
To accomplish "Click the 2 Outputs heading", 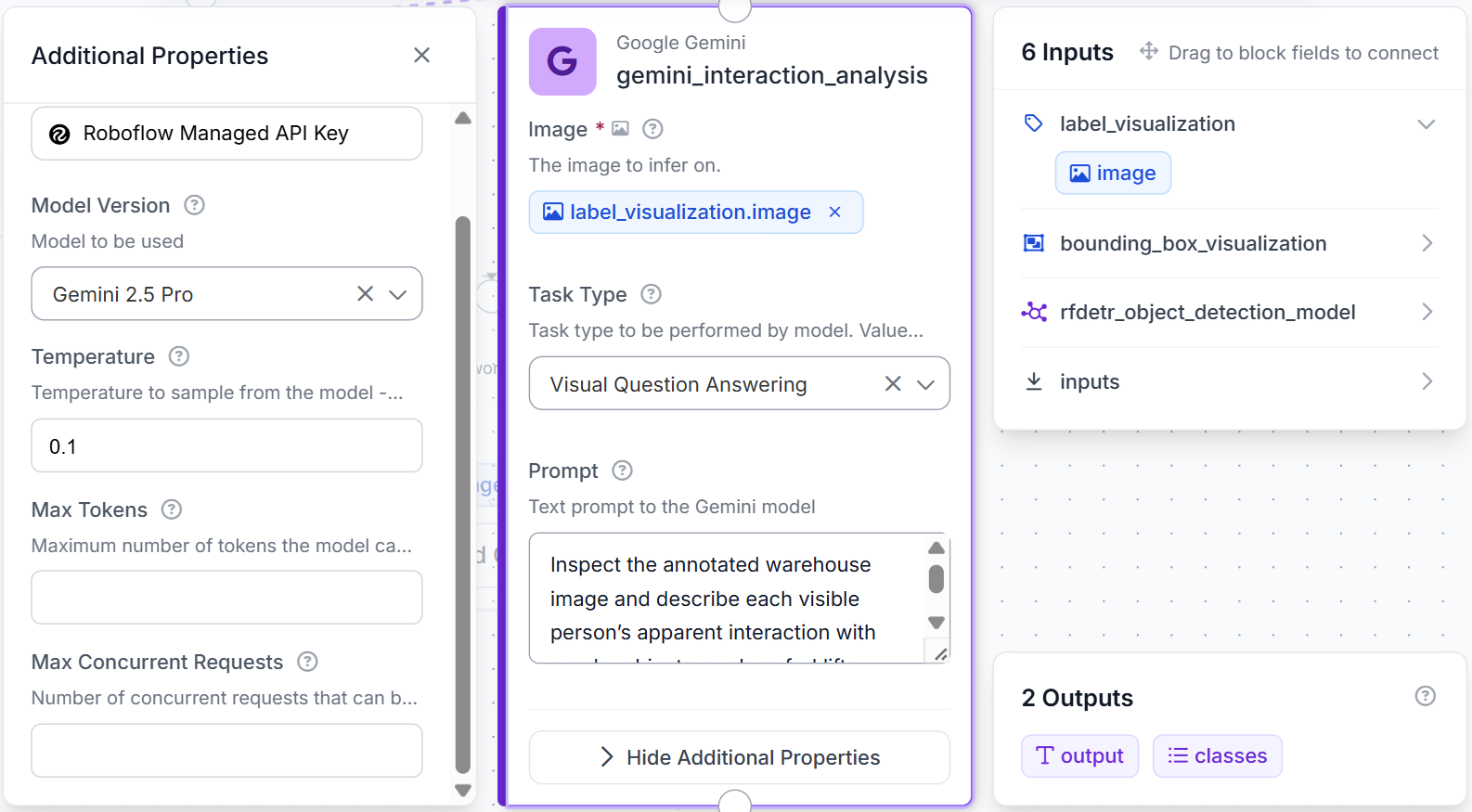I will (x=1078, y=698).
